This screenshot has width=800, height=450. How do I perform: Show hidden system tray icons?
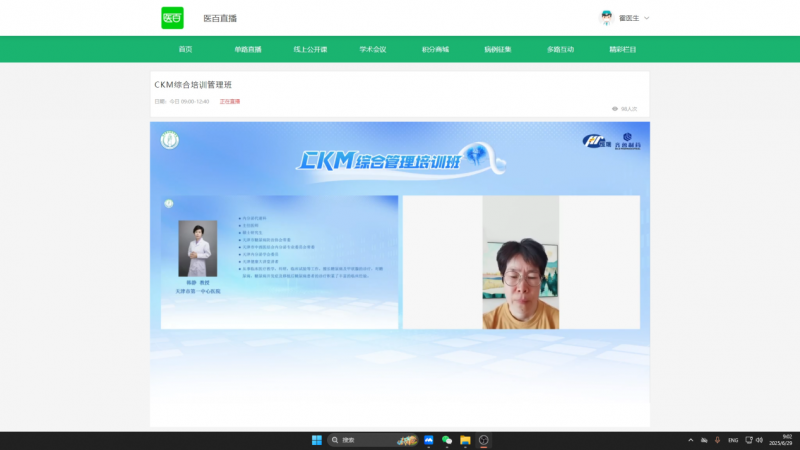coord(690,440)
